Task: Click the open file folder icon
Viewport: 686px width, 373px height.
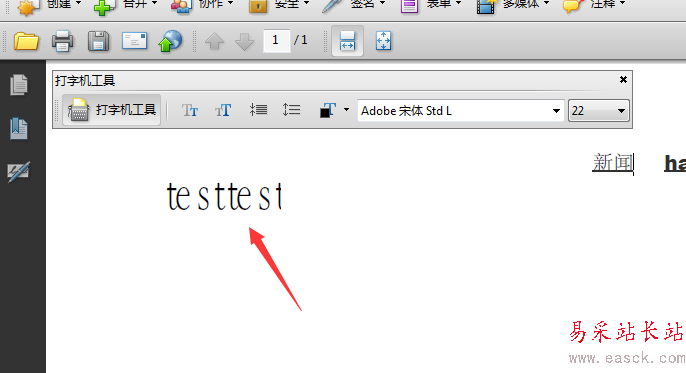Action: tap(26, 42)
